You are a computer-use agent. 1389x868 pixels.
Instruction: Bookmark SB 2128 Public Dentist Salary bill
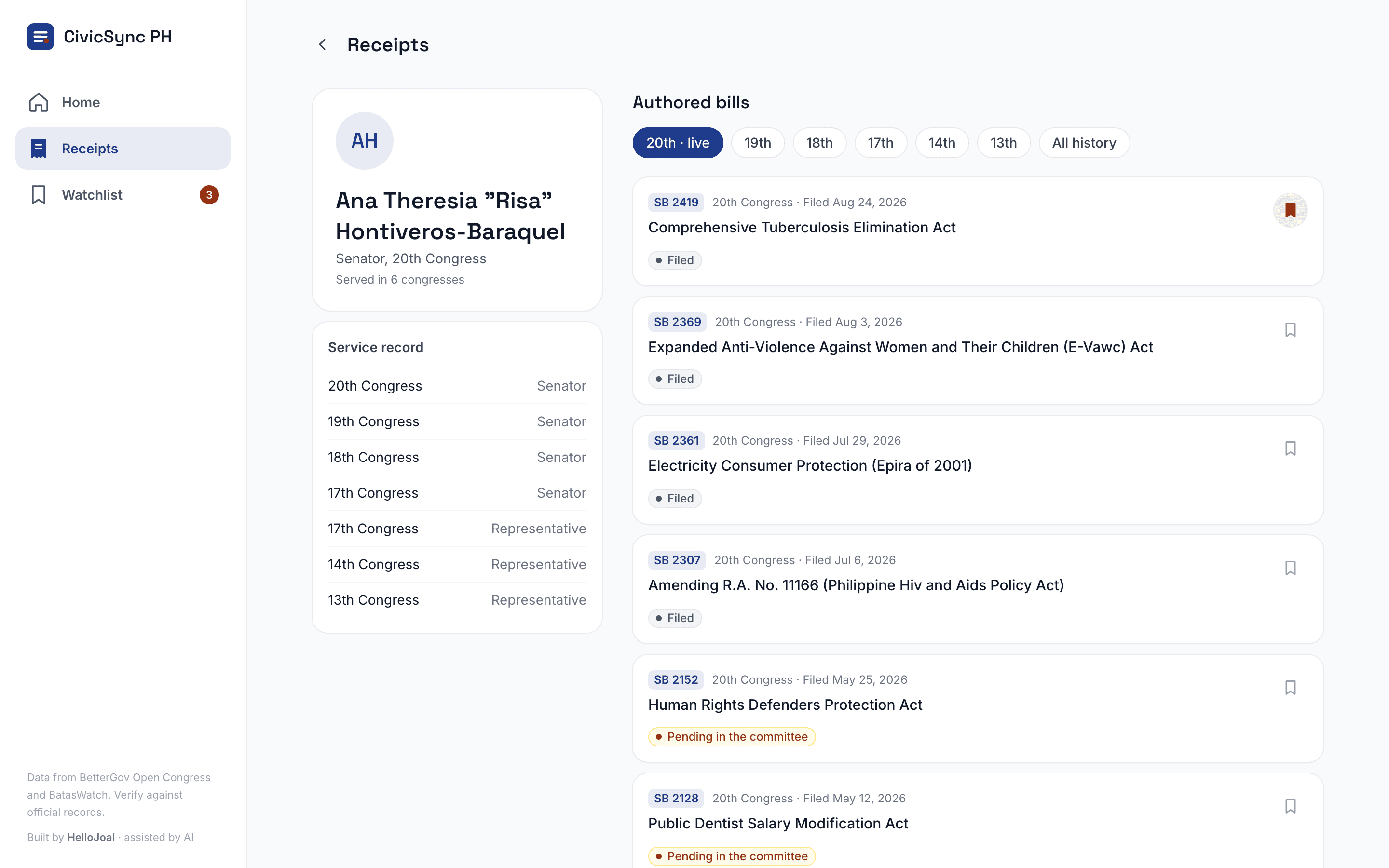pos(1290,806)
